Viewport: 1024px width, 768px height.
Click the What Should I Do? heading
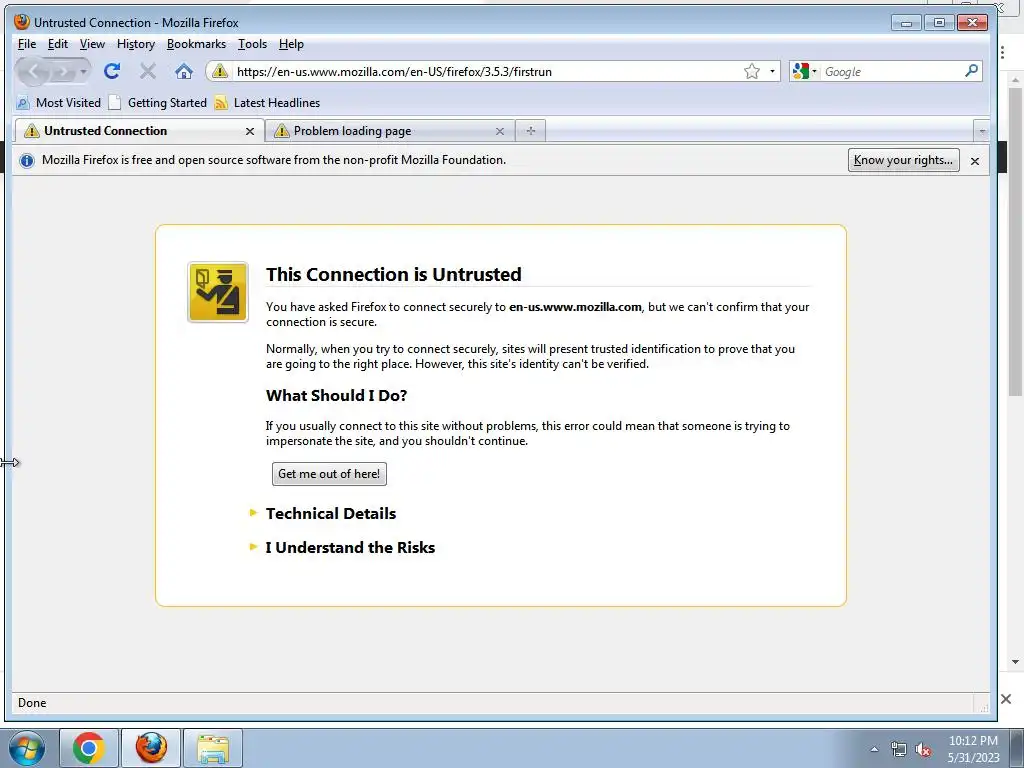(336, 396)
